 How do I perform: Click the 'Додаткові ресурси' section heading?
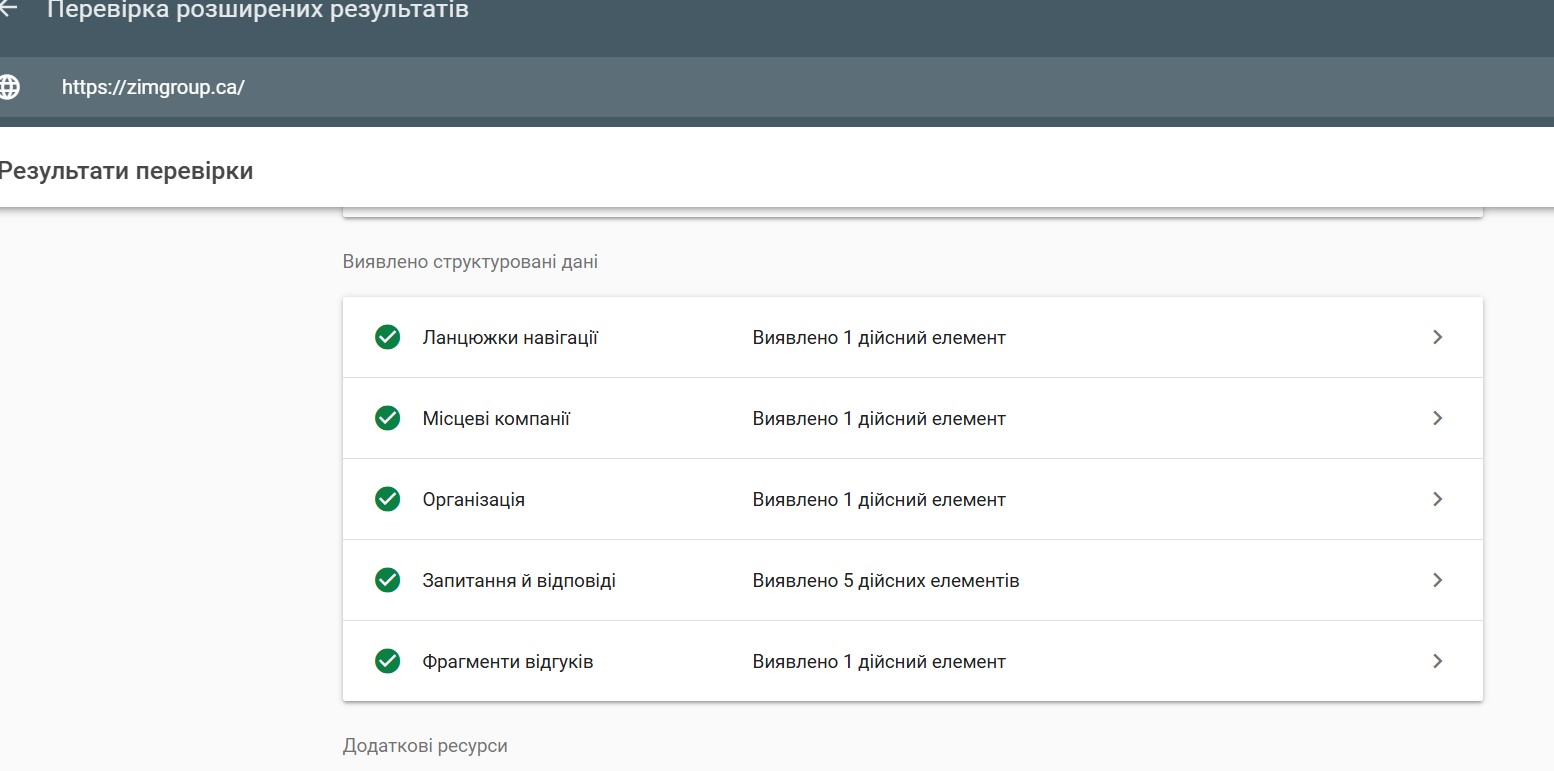[424, 746]
